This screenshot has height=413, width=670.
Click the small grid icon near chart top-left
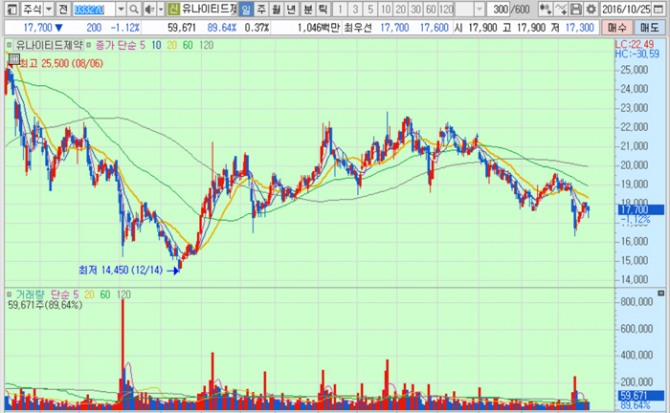click(14, 59)
